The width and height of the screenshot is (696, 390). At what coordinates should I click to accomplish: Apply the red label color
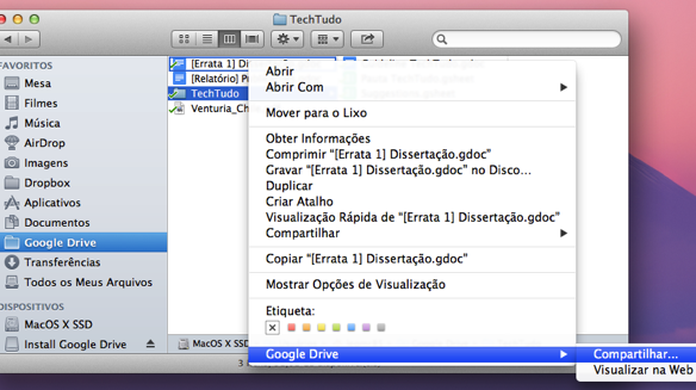292,327
